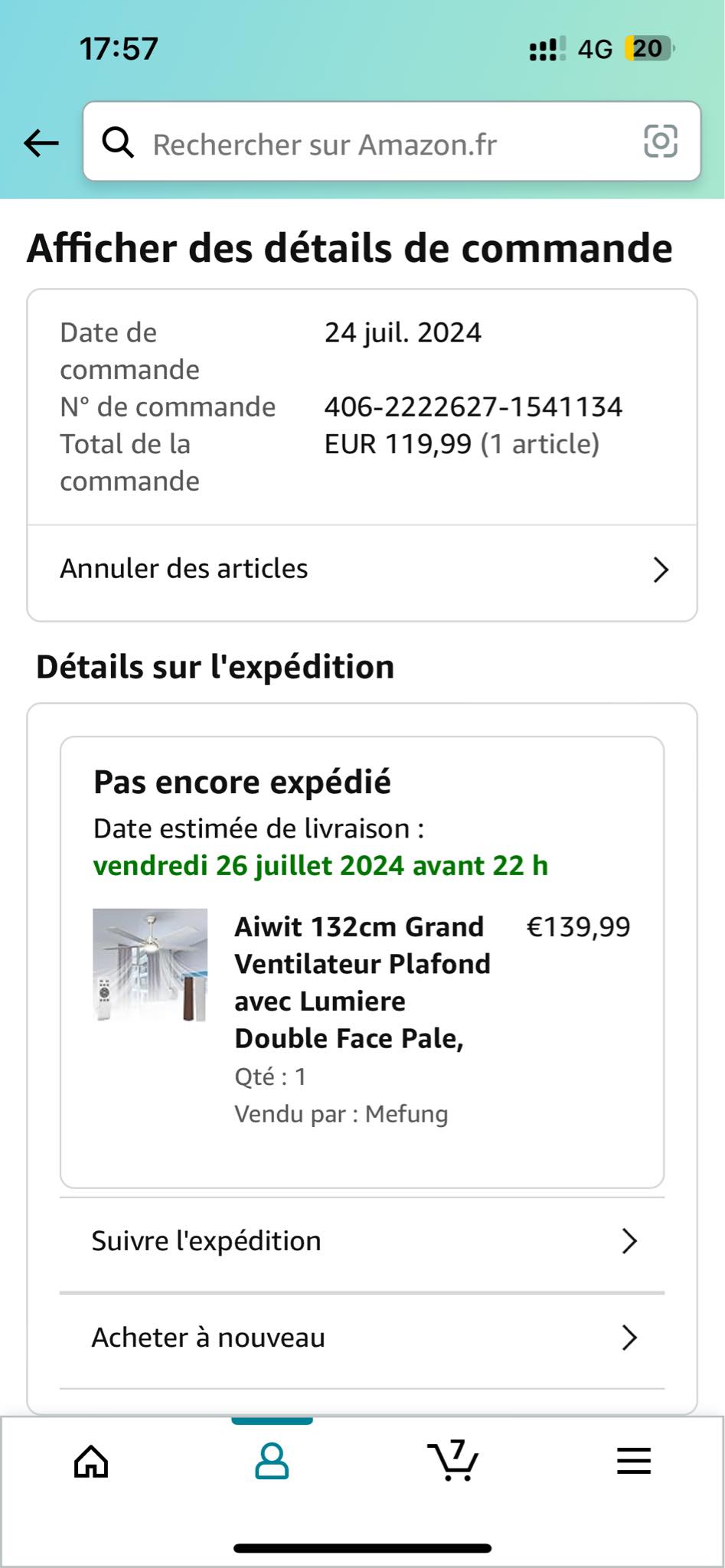Tap the search magnifier icon
This screenshot has height=1568, width=725.
118,142
